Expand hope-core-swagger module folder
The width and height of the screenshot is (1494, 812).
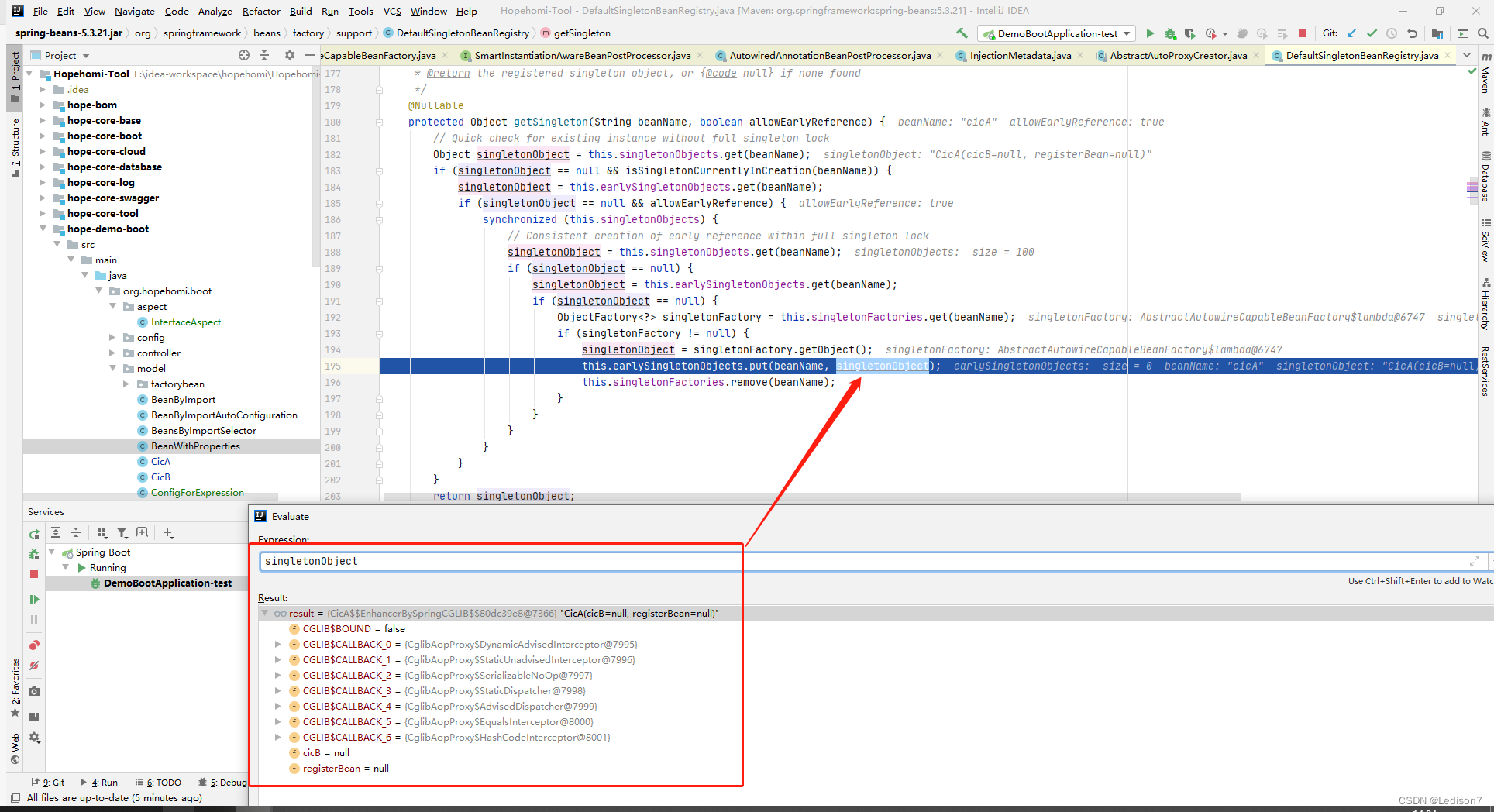pos(43,198)
